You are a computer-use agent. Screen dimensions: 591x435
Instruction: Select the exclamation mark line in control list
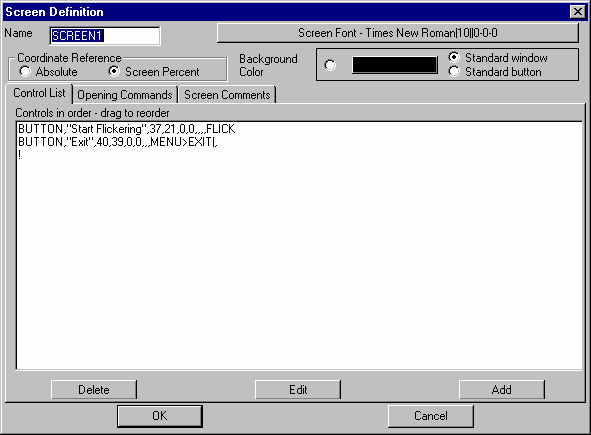point(20,155)
